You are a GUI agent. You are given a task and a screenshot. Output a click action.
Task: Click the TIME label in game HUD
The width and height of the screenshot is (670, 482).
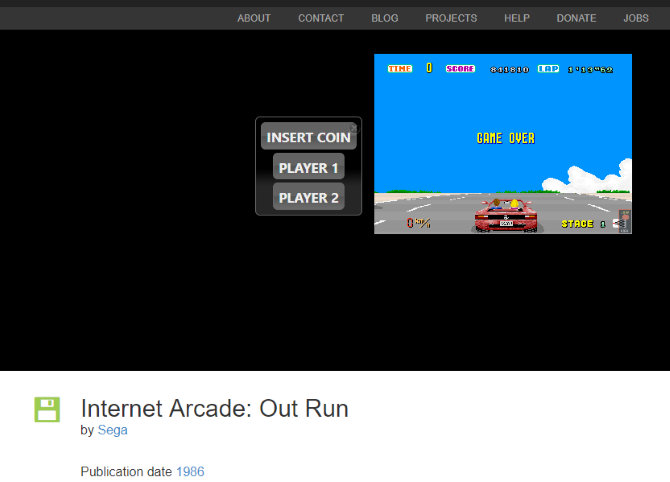(x=400, y=68)
